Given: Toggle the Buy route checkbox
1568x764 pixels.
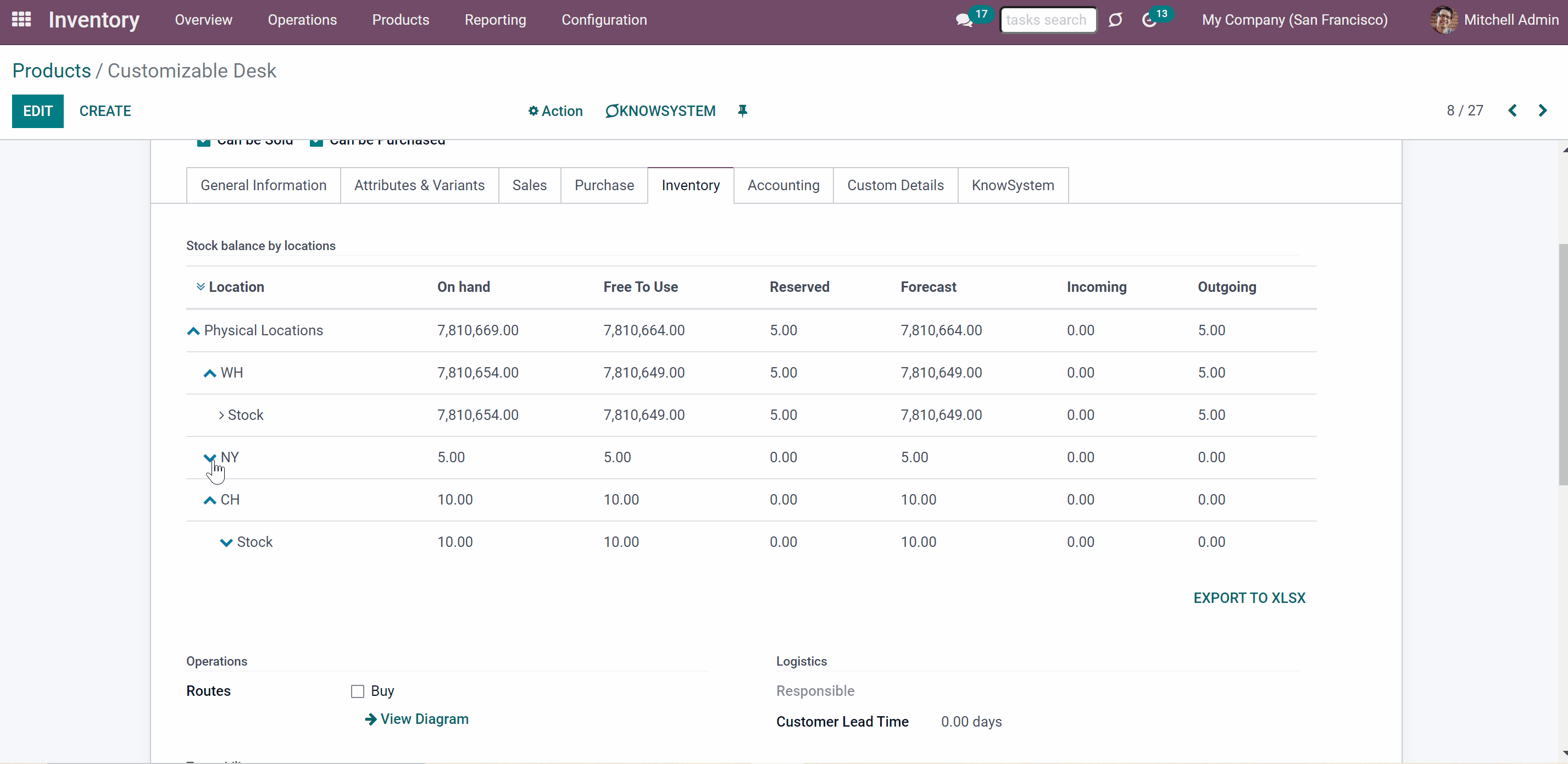Looking at the screenshot, I should (x=357, y=691).
